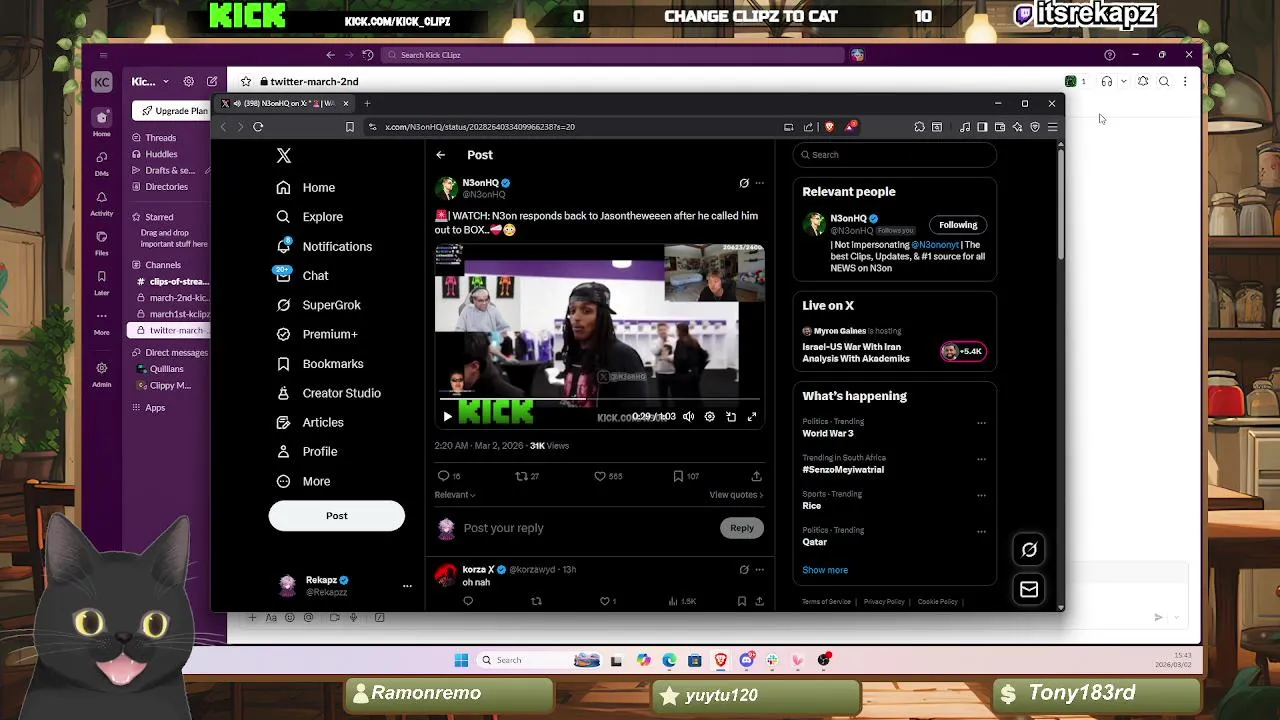Viewport: 1280px width, 720px height.
Task: Open the korza X reply's three-dot menu
Action: click(759, 570)
